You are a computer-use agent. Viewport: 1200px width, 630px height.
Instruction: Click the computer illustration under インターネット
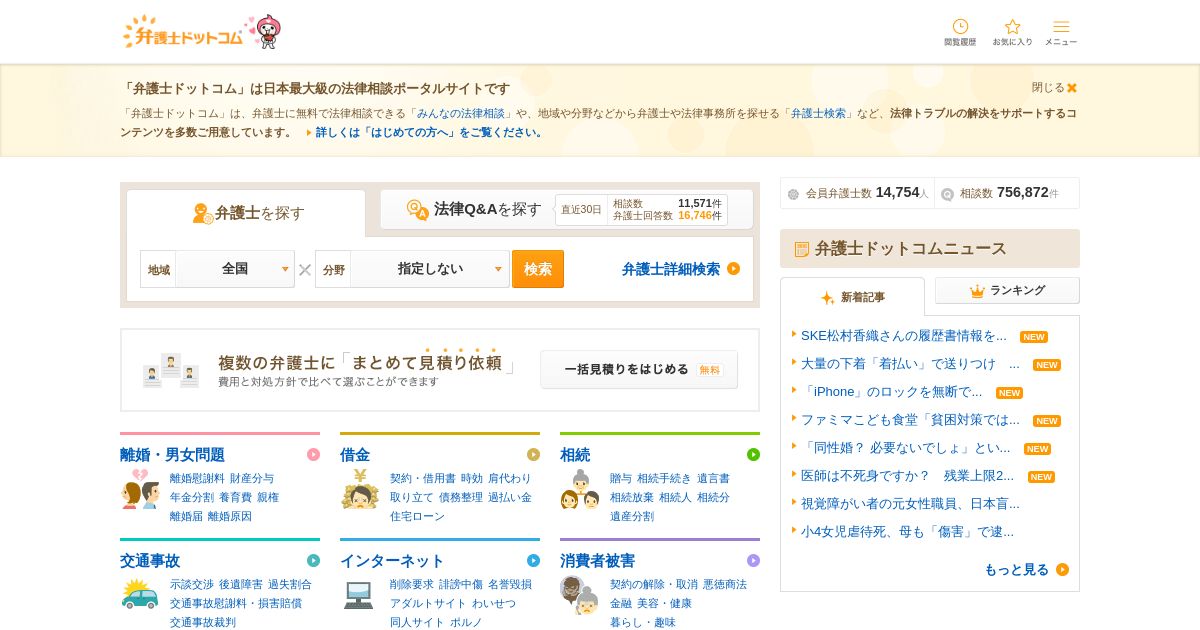(359, 595)
